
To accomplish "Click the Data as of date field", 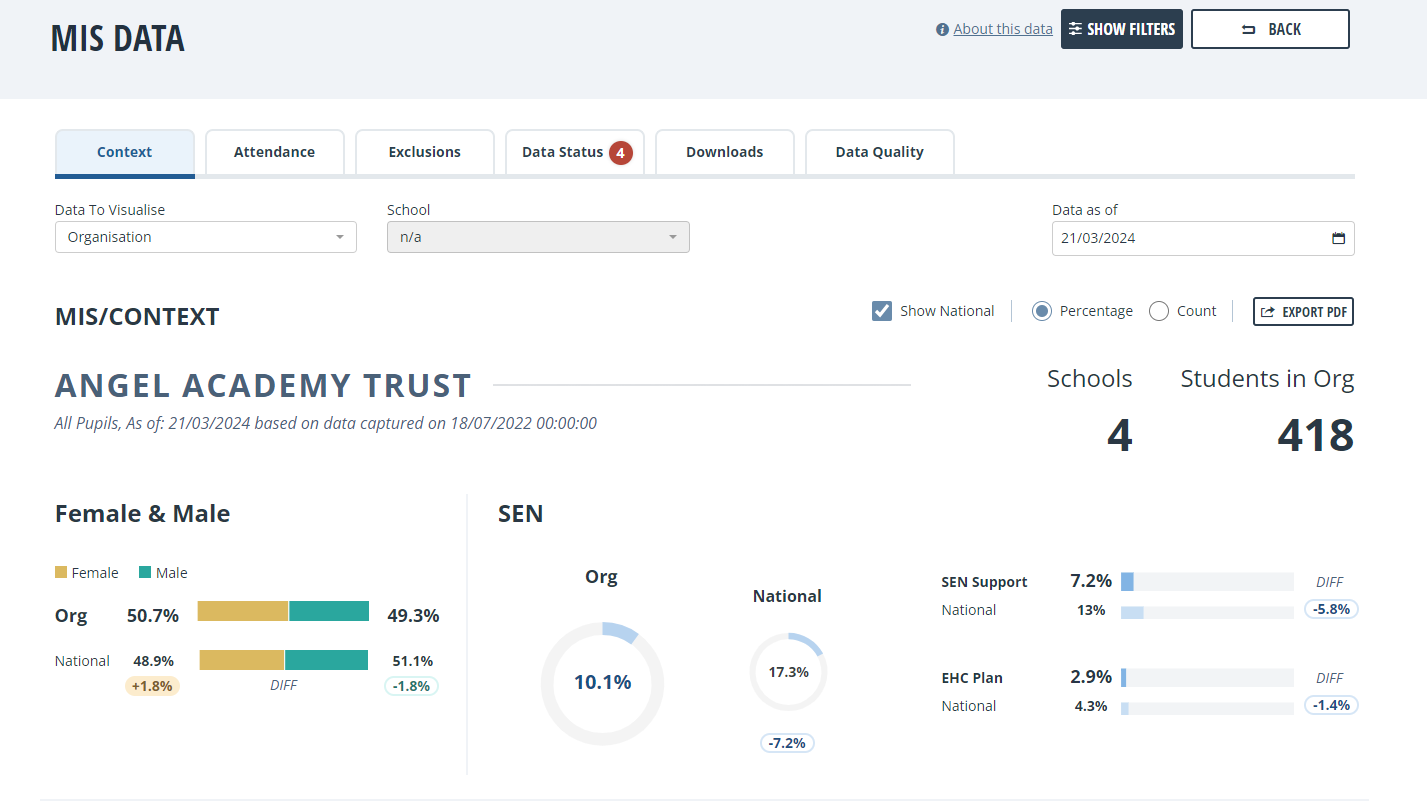I will 1203,239.
